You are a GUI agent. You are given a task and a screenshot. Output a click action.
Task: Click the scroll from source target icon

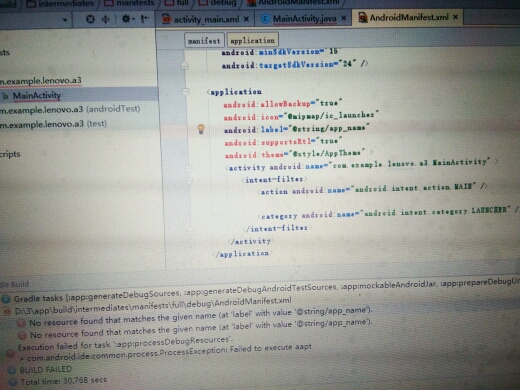coord(90,19)
